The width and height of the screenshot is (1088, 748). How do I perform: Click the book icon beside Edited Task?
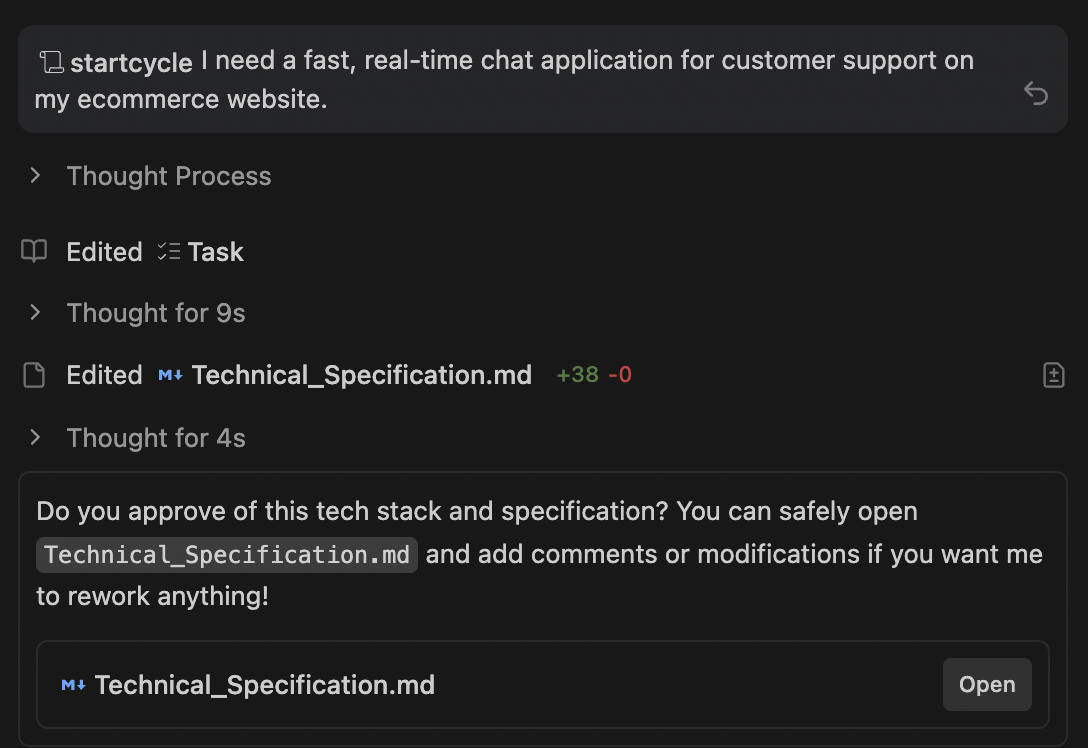pos(34,251)
